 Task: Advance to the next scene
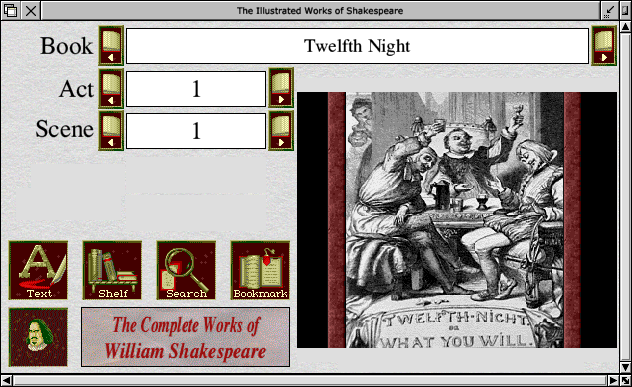(281, 131)
